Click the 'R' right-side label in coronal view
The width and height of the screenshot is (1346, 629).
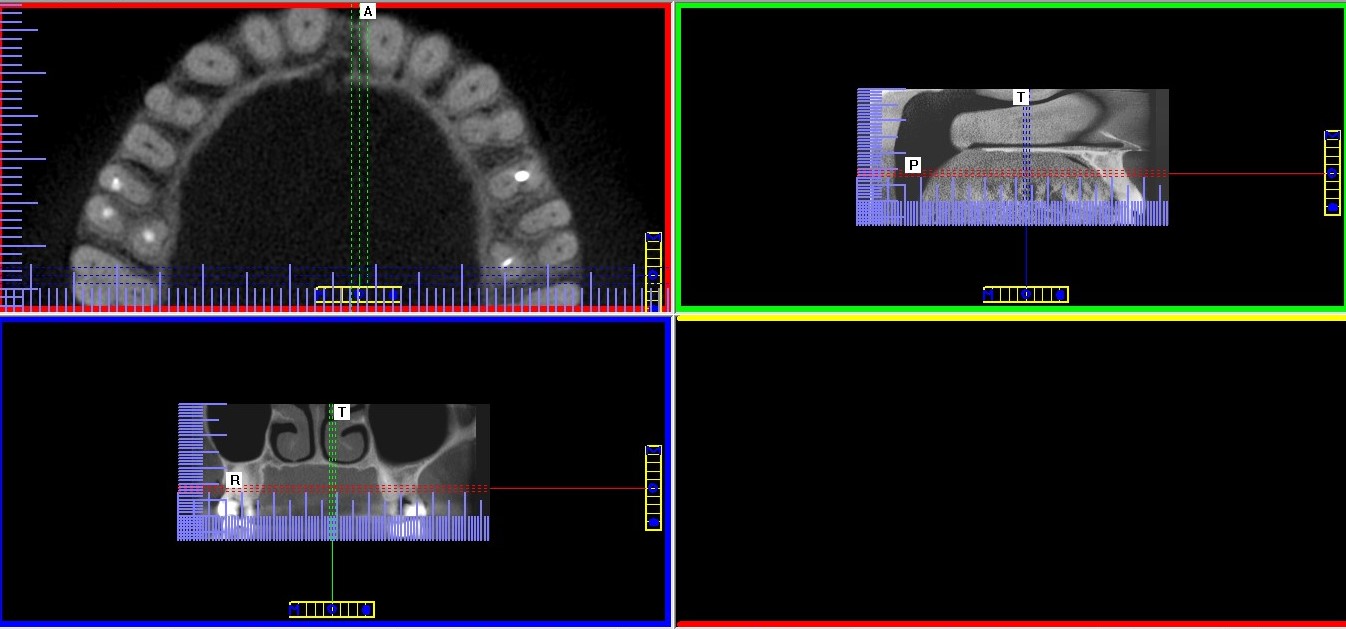pos(234,480)
